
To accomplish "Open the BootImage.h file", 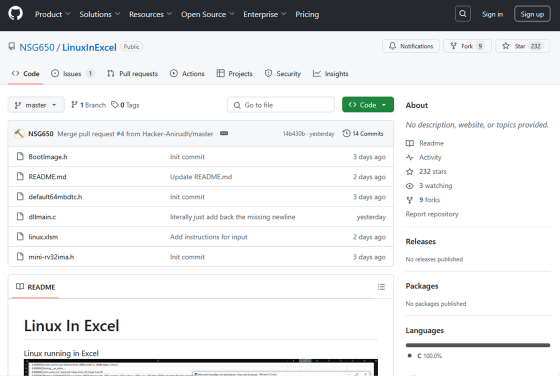I will point(48,157).
